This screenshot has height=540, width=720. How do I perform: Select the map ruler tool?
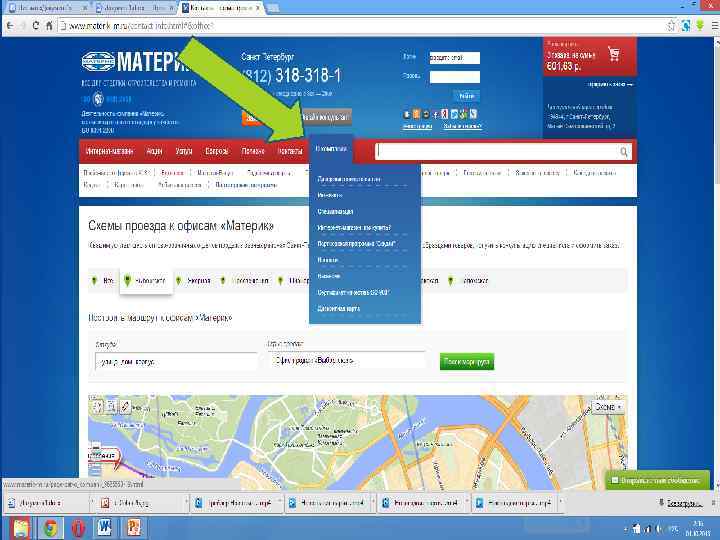(x=125, y=407)
